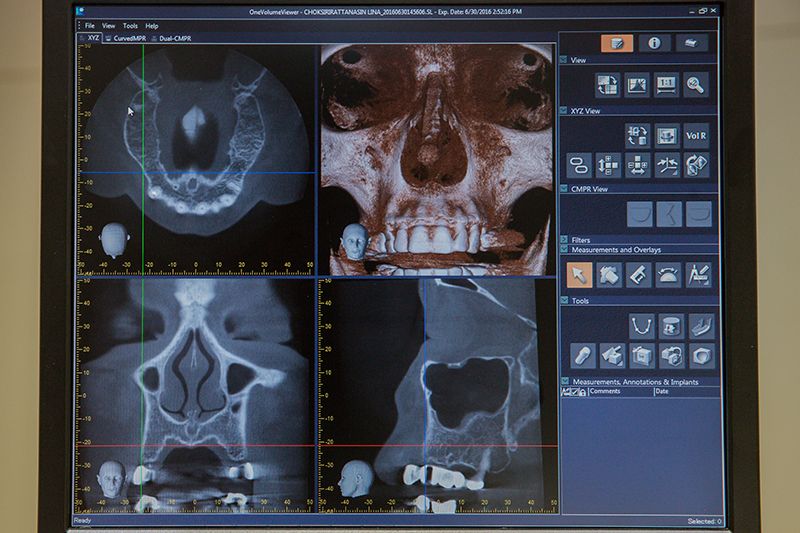Click the camera snapshot box tool icon
This screenshot has width=800, height=533.
642,356
